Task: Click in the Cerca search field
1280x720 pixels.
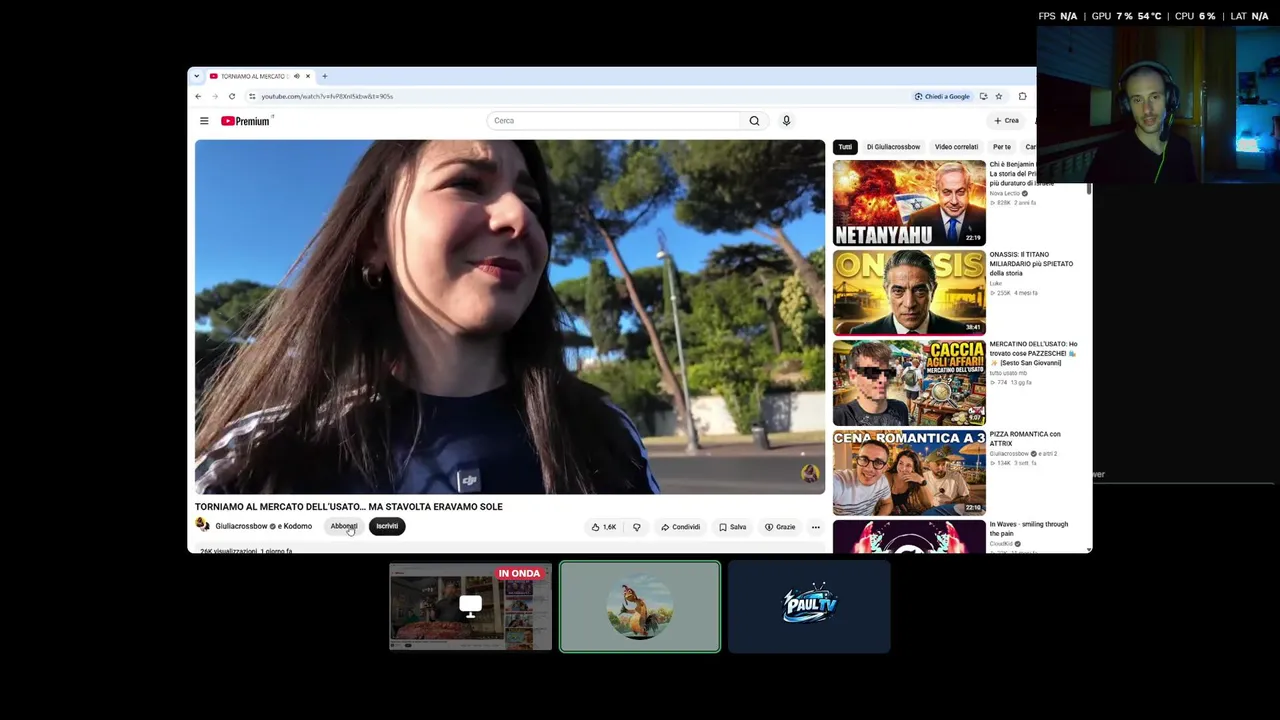Action: click(x=614, y=121)
